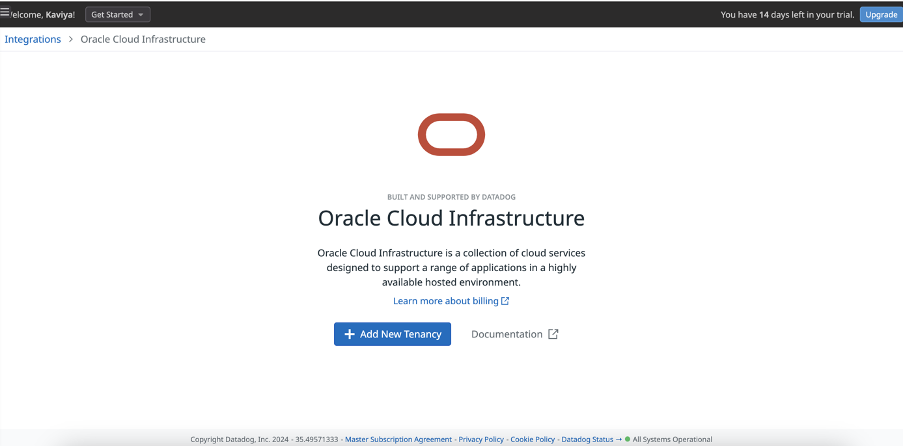This screenshot has height=446, width=904.
Task: Open the hamburger menu icon
Action: point(5,11)
